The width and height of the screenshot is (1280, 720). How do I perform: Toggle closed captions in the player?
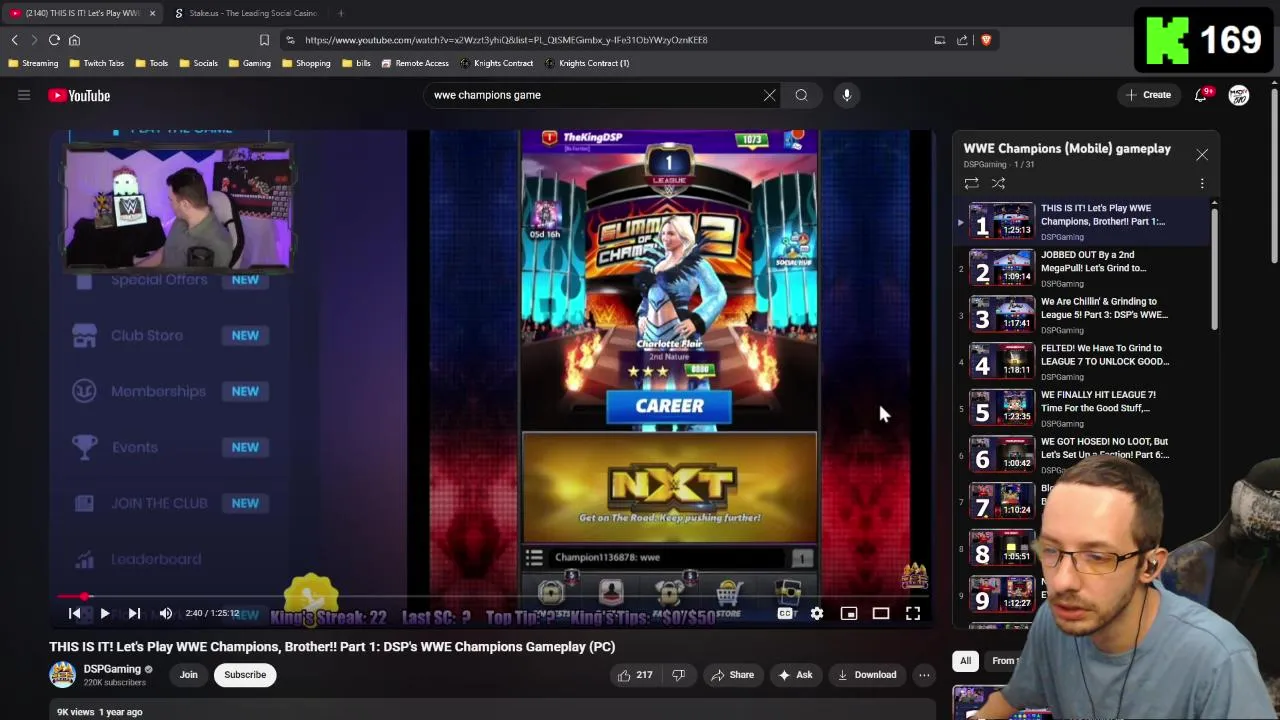click(x=785, y=613)
